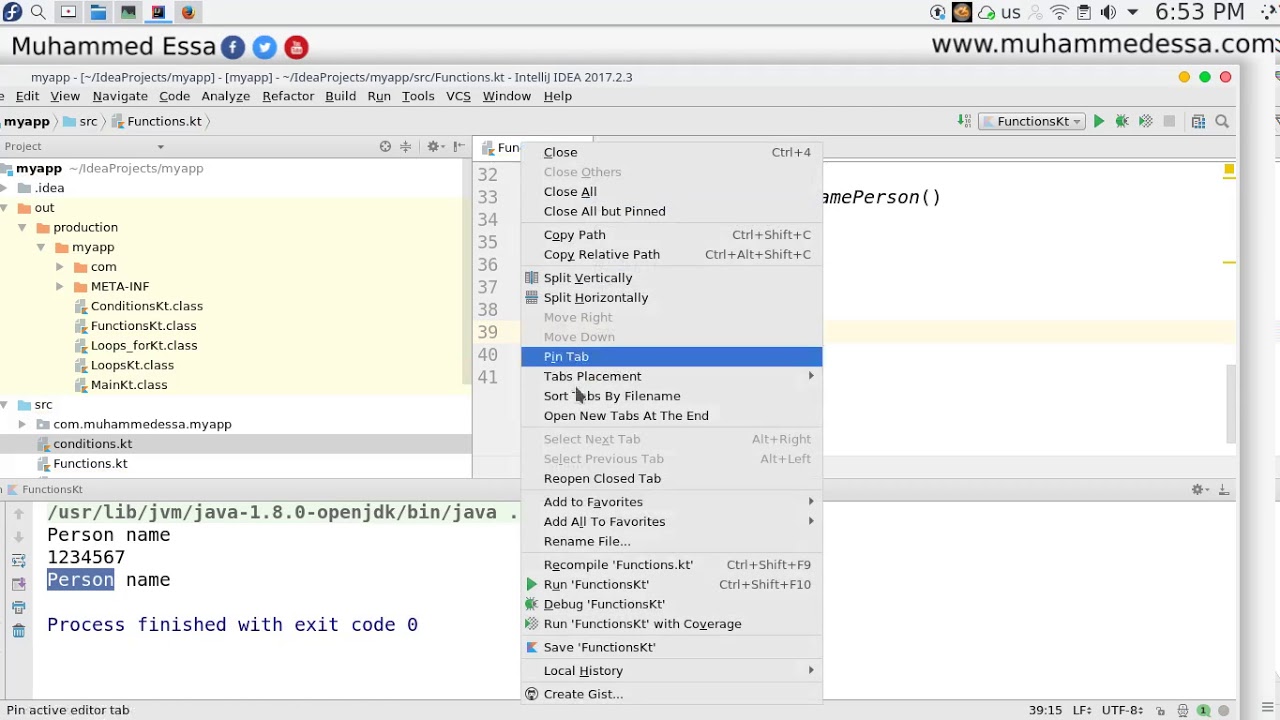Select Debug 'FunctionsKt' from context menu
The image size is (1280, 720).
click(671, 604)
